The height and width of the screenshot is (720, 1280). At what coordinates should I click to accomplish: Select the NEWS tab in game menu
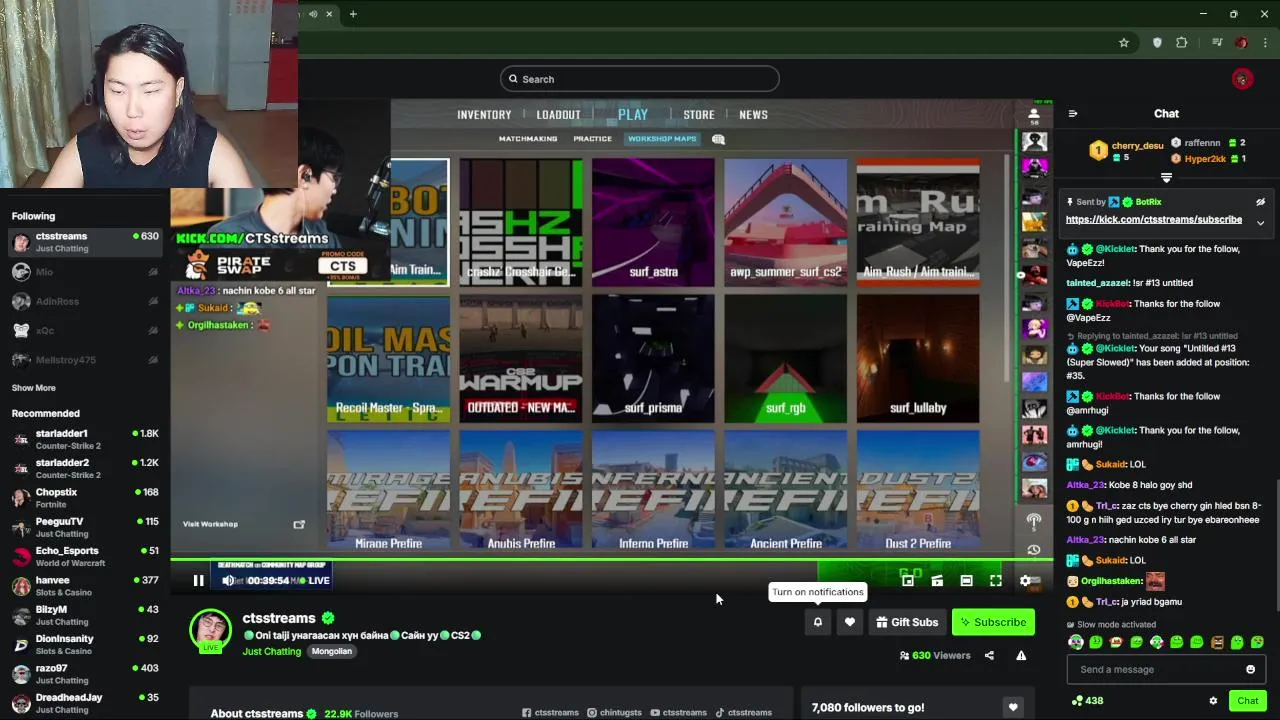point(753,115)
